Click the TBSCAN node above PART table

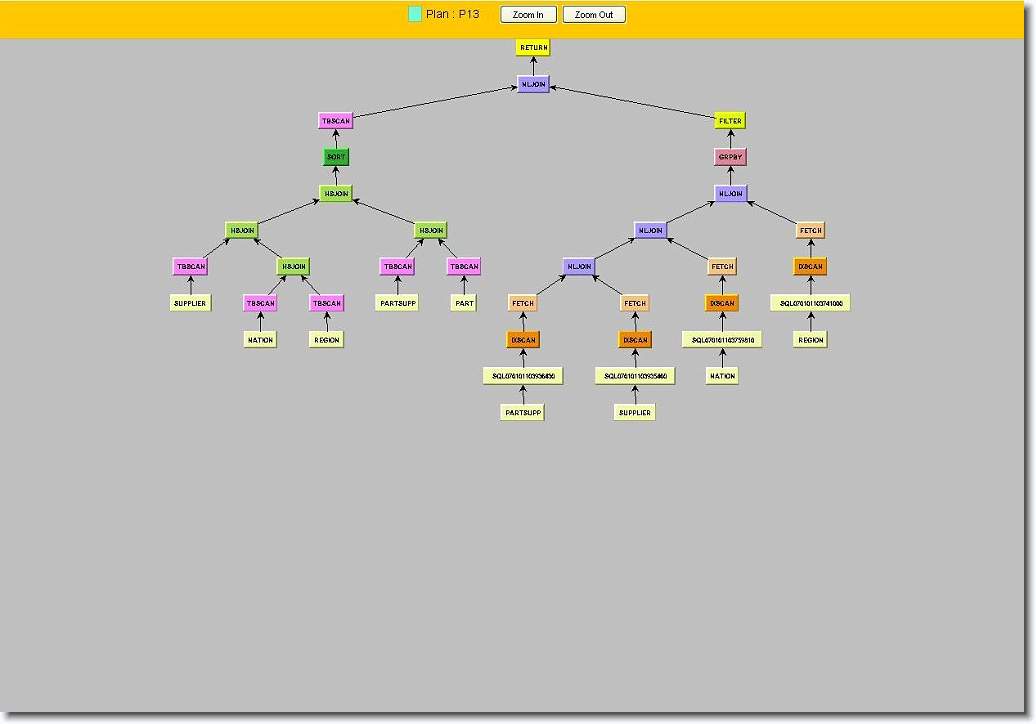(463, 267)
